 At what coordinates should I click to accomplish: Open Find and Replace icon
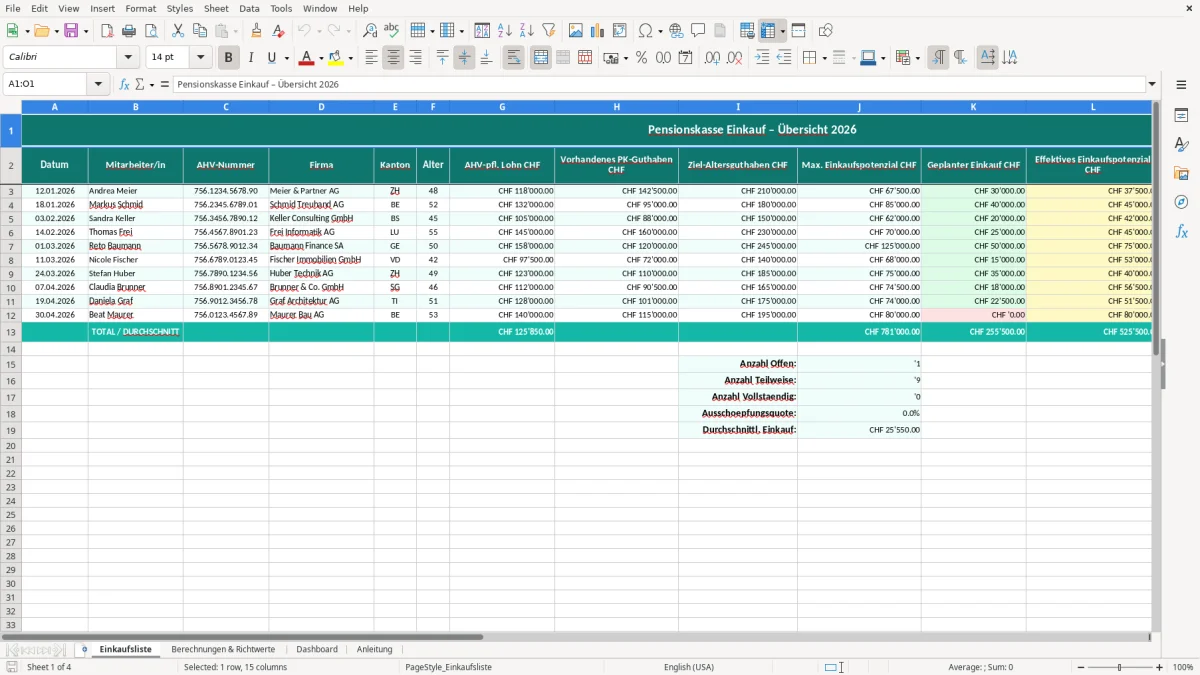tap(370, 31)
